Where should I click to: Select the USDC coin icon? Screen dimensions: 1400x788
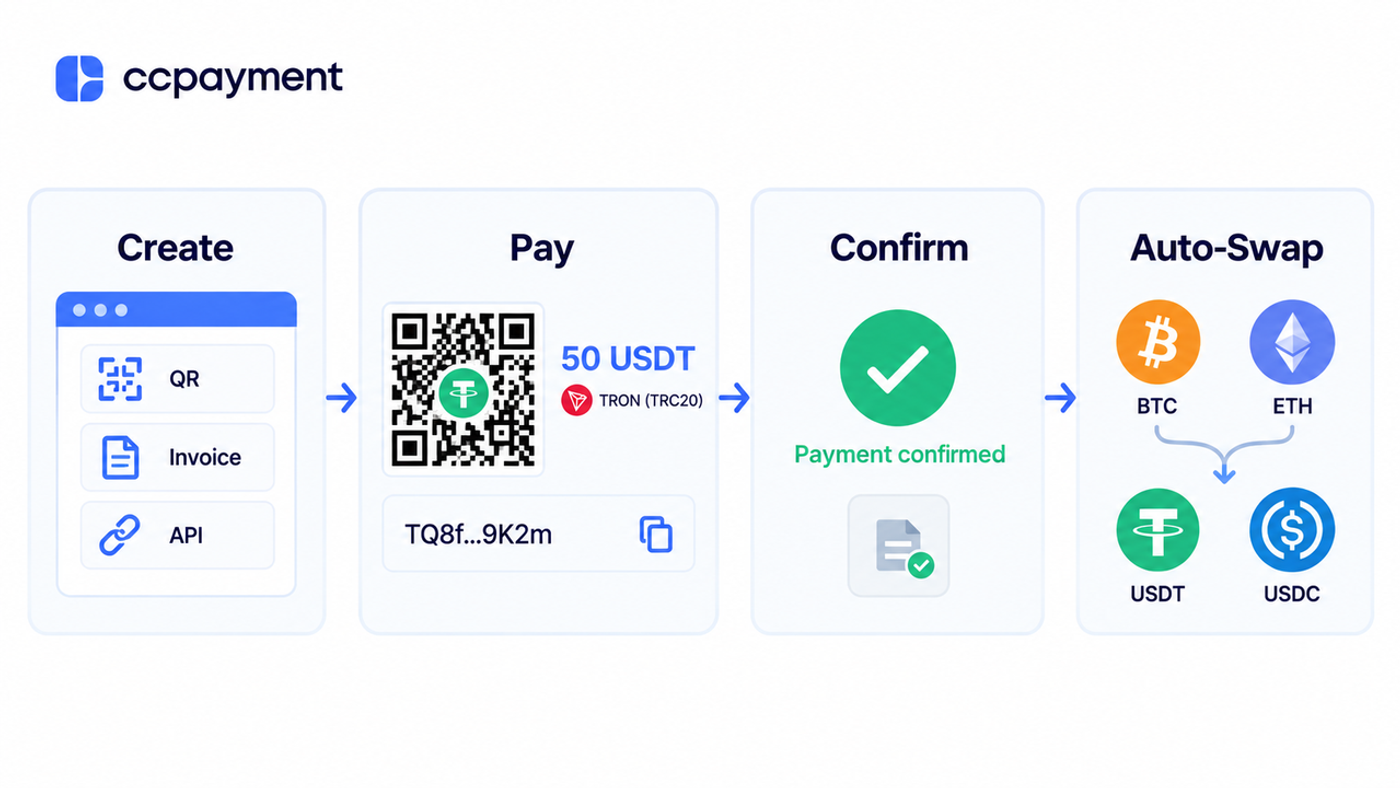[1292, 529]
